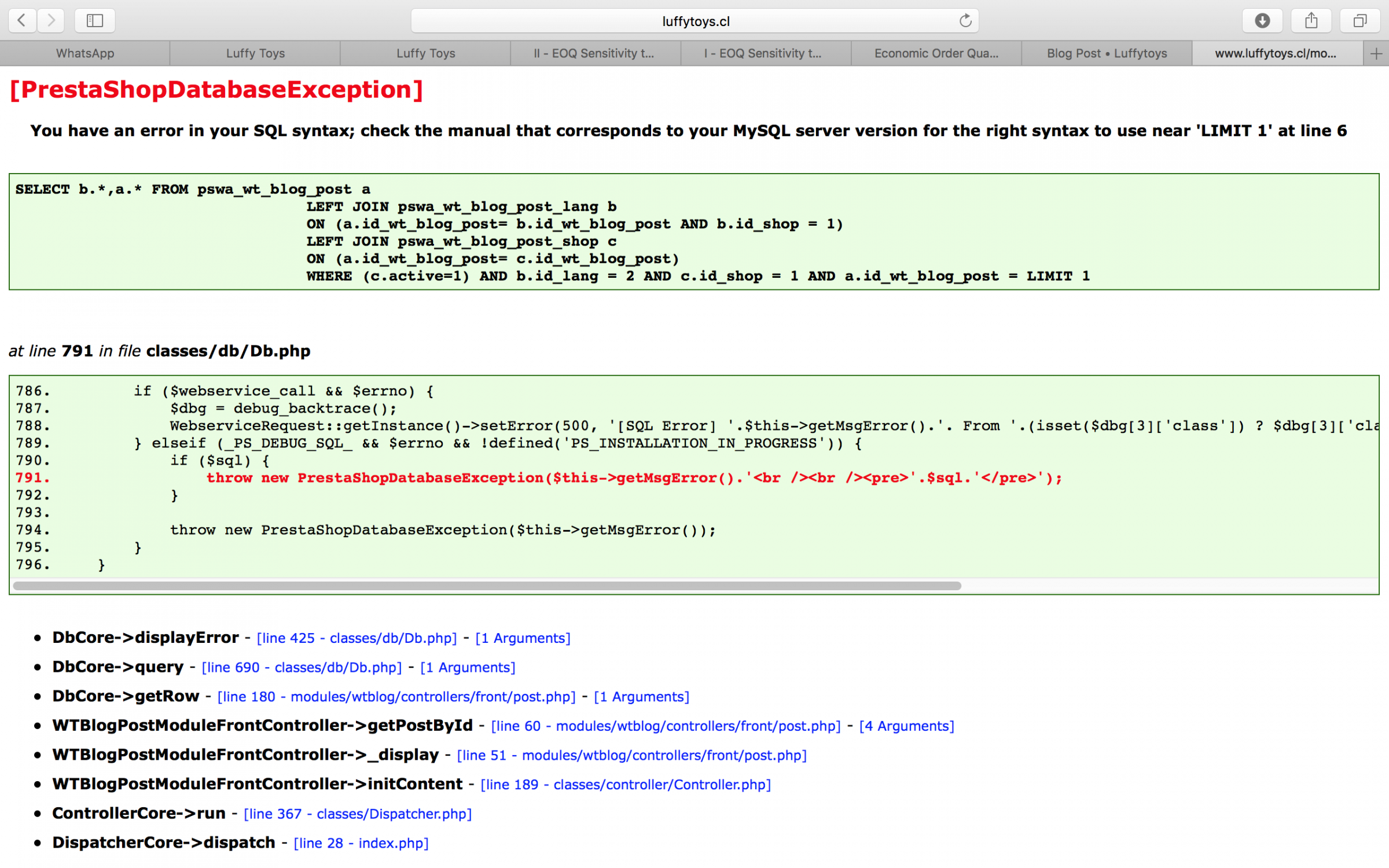Click the Safari forward navigation arrow
This screenshot has width=1389, height=868.
point(51,21)
